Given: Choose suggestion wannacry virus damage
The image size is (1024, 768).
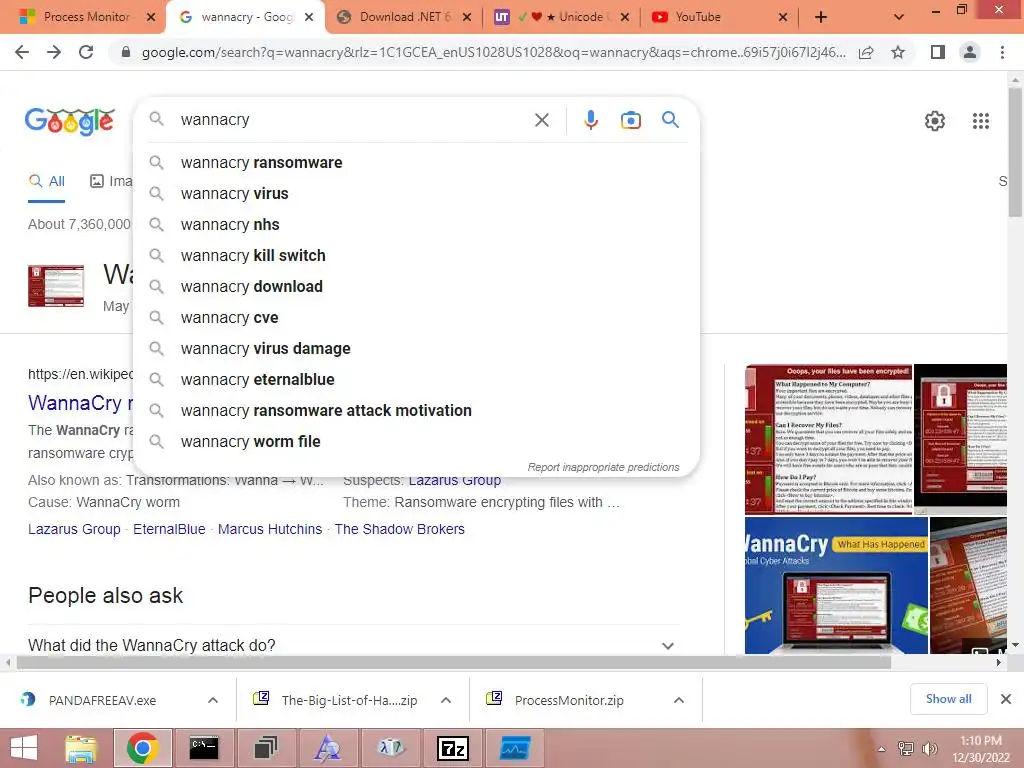Looking at the screenshot, I should tap(417, 349).
